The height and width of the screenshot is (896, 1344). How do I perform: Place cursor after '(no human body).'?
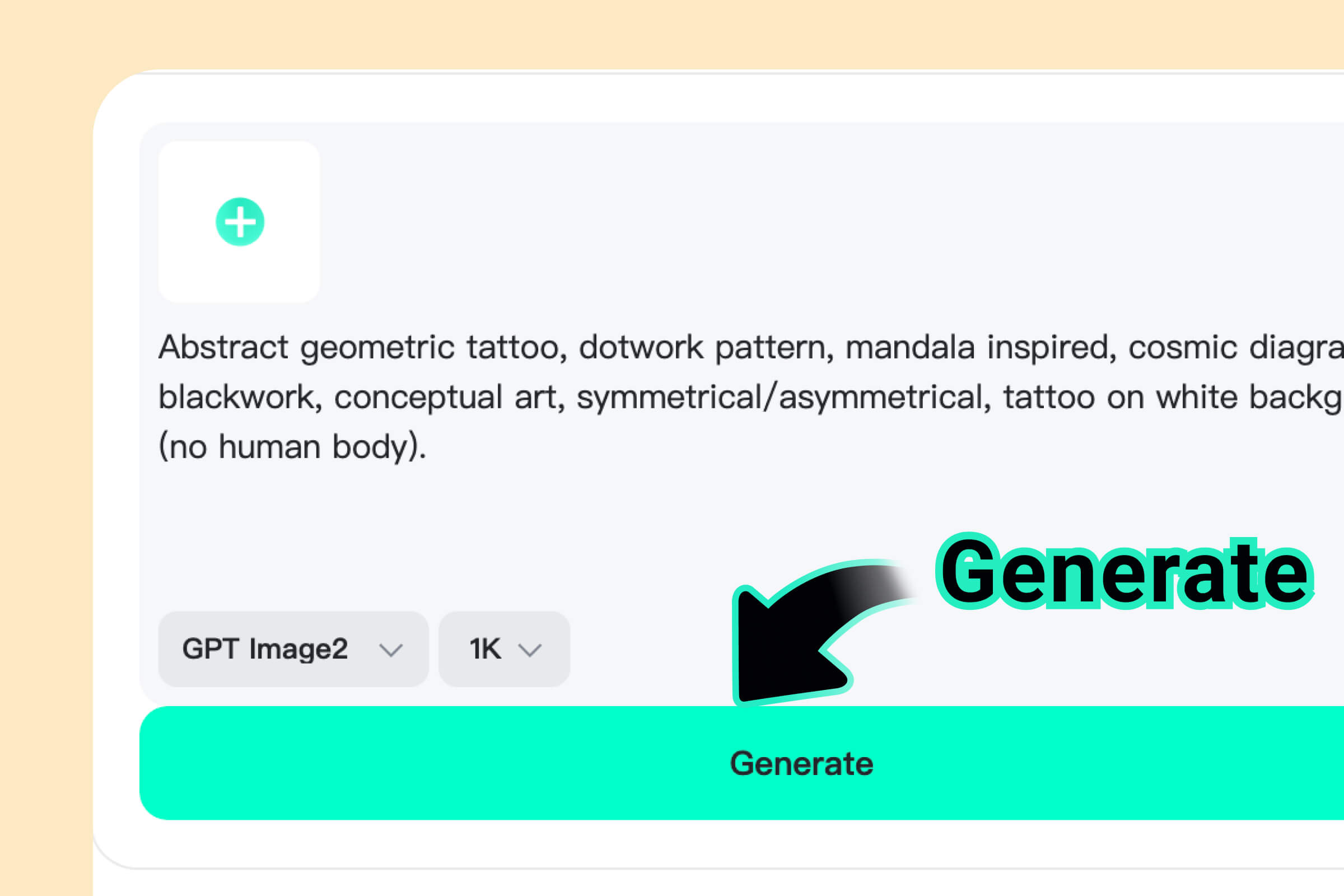pos(428,447)
